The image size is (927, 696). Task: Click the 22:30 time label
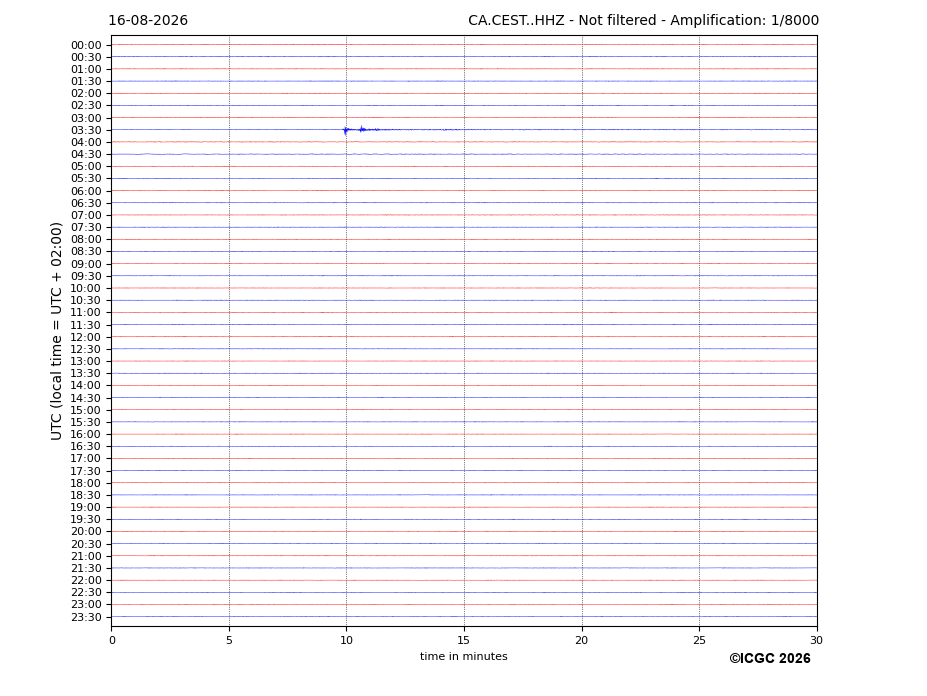tap(86, 593)
